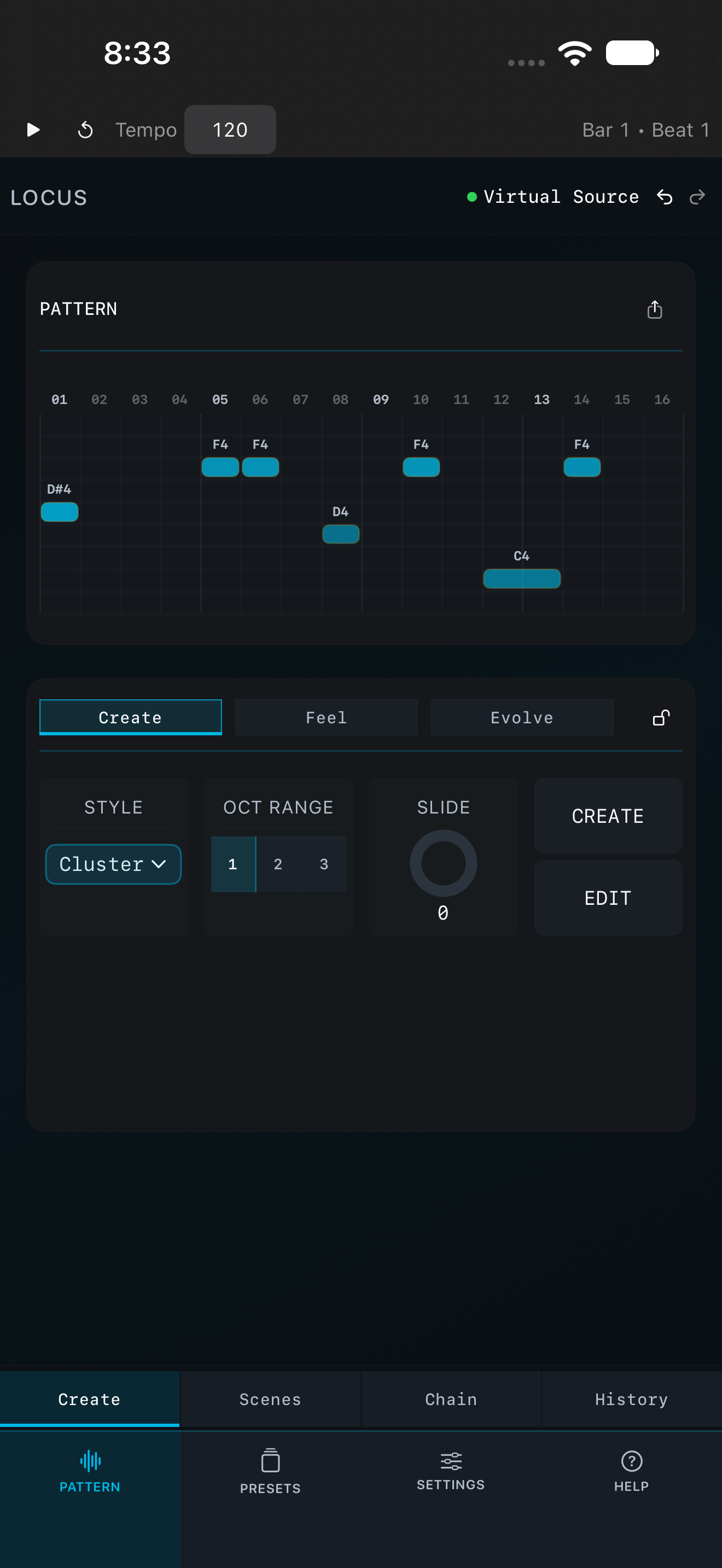Select the F4 note at step 05
This screenshot has width=722, height=1568.
point(220,467)
